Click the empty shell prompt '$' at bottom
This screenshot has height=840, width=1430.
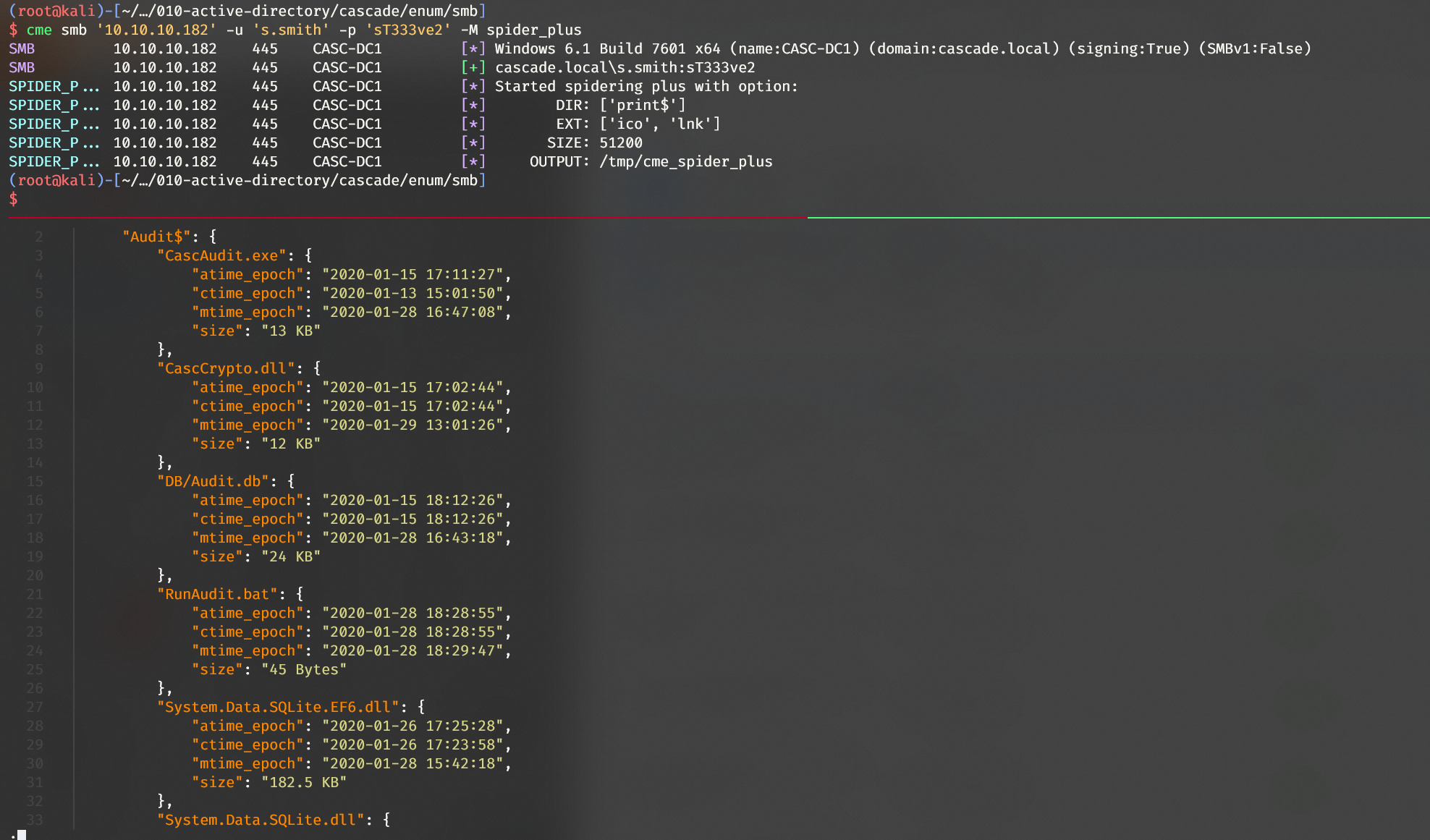tap(13, 199)
